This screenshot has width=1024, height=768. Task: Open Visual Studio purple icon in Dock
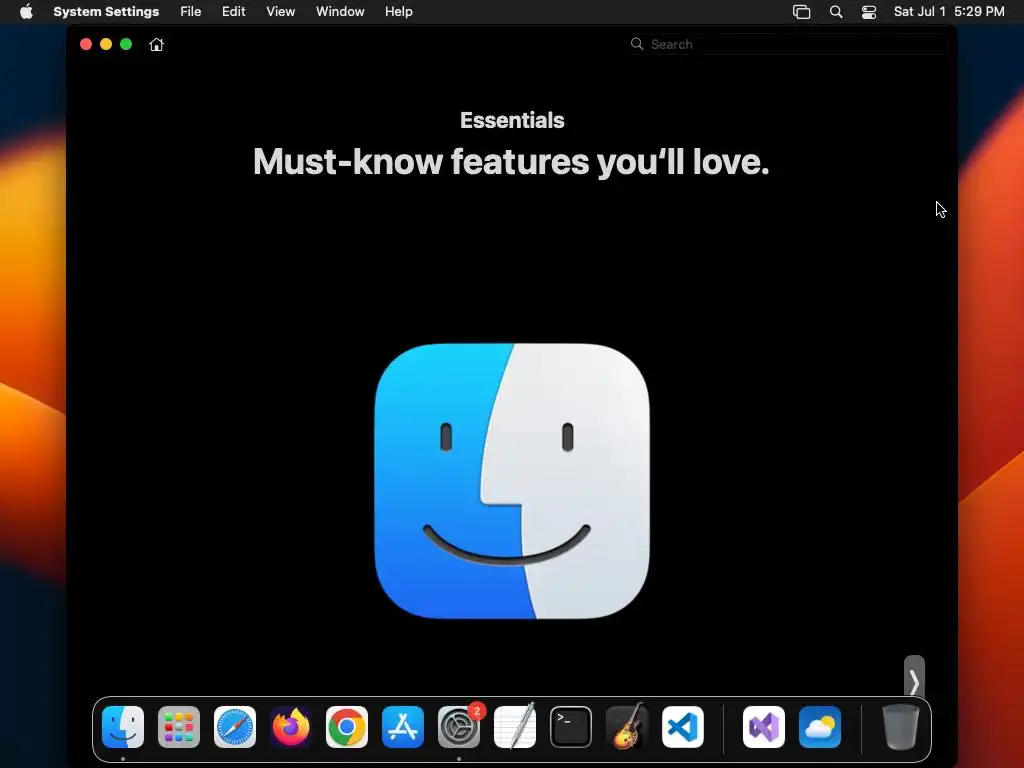point(764,727)
